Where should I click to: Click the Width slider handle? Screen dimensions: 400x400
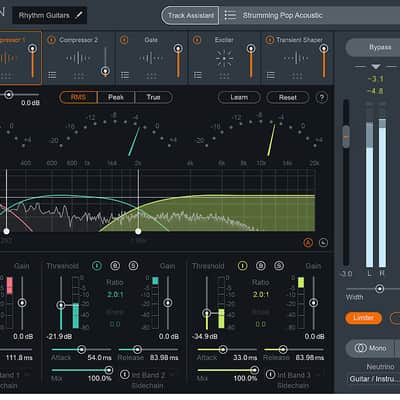(x=380, y=289)
